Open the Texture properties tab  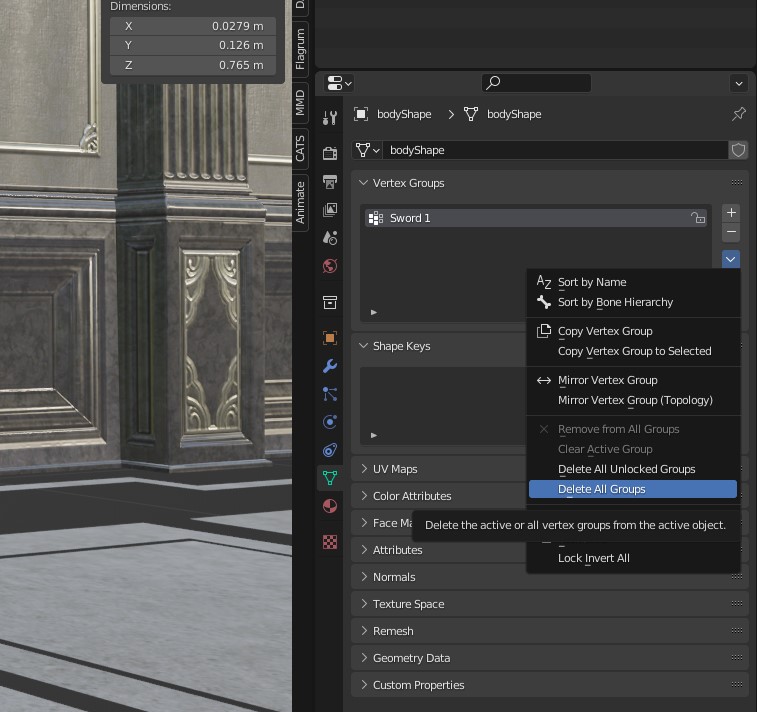point(330,542)
